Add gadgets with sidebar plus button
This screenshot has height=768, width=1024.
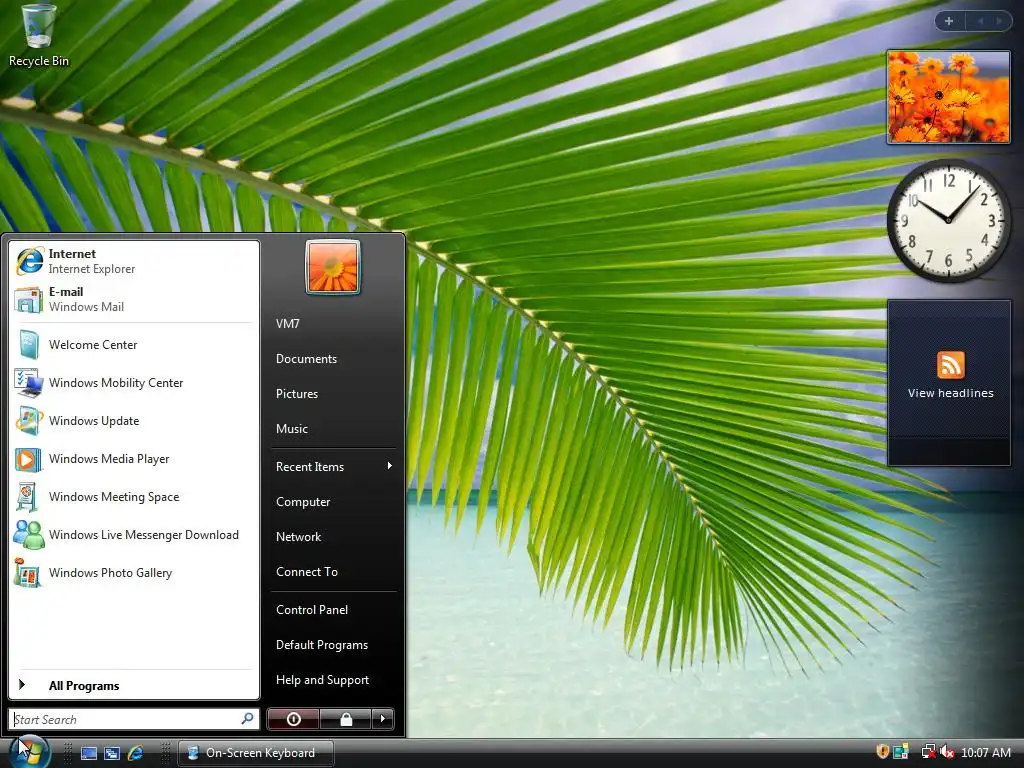click(x=949, y=21)
